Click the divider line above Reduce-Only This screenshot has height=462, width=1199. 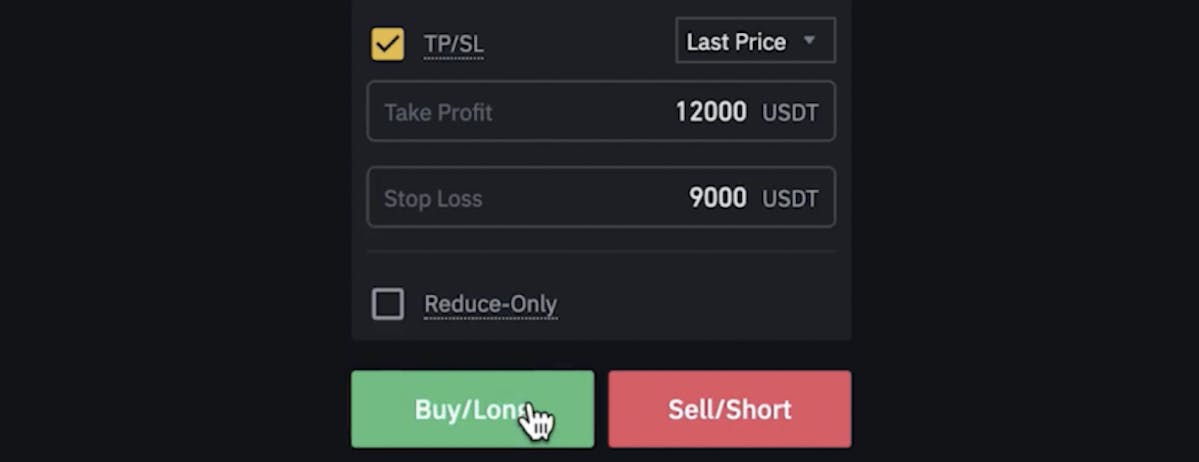[601, 252]
